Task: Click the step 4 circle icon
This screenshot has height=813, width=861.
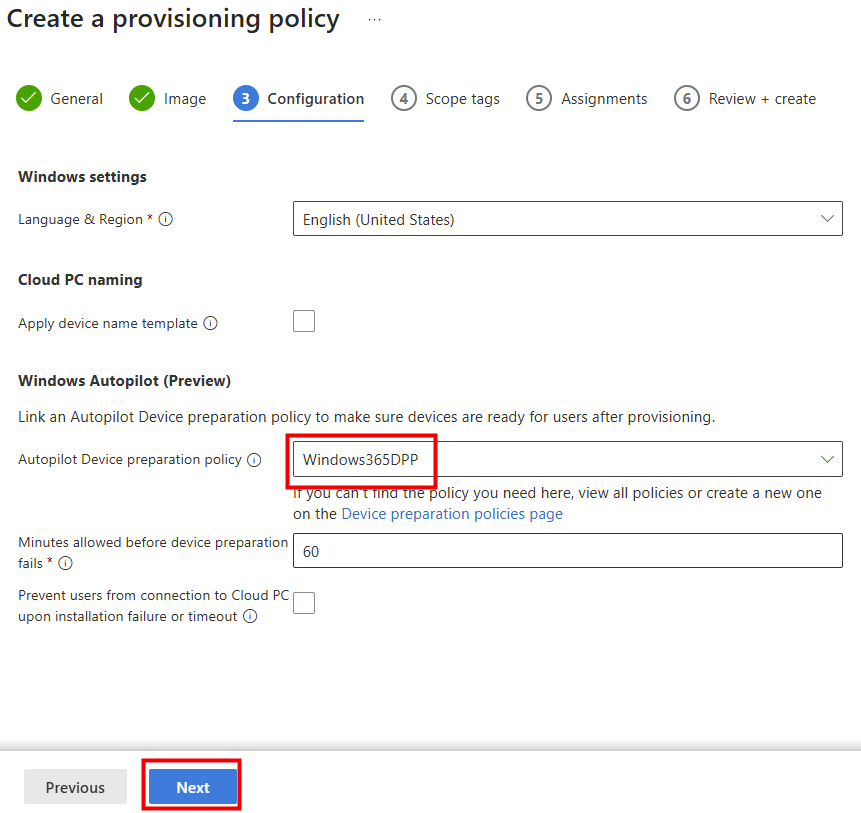Action: pos(404,98)
